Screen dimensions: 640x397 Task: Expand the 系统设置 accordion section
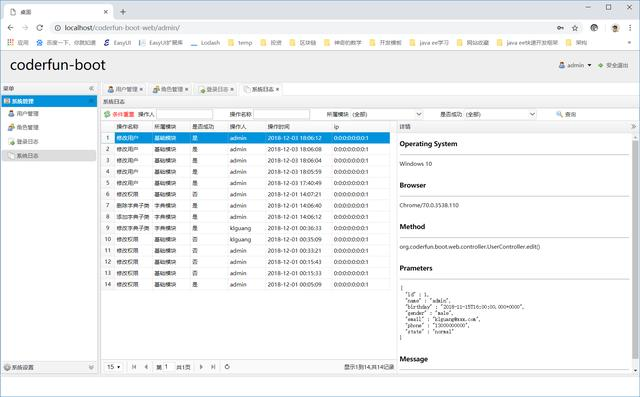coord(91,367)
